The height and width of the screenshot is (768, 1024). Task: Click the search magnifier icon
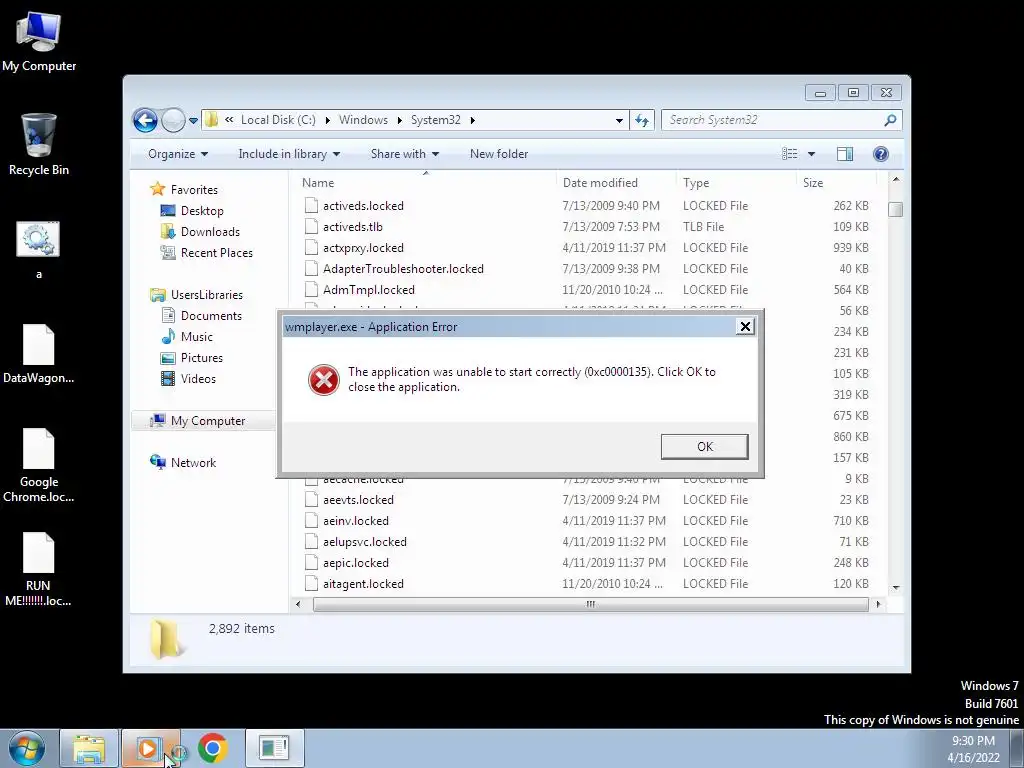(x=890, y=120)
